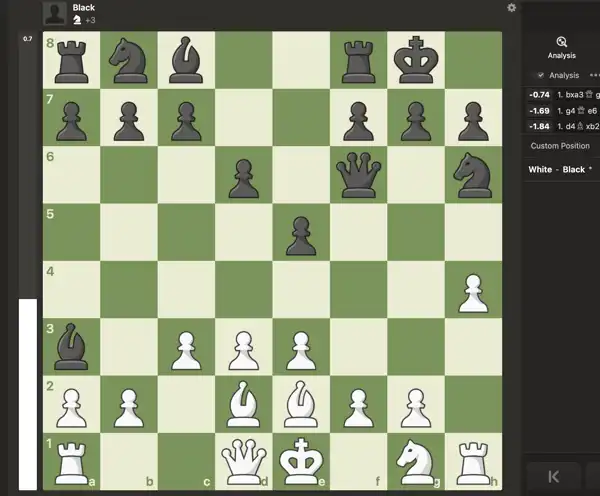Click the White - Black players header
This screenshot has height=496, width=600.
(x=557, y=170)
